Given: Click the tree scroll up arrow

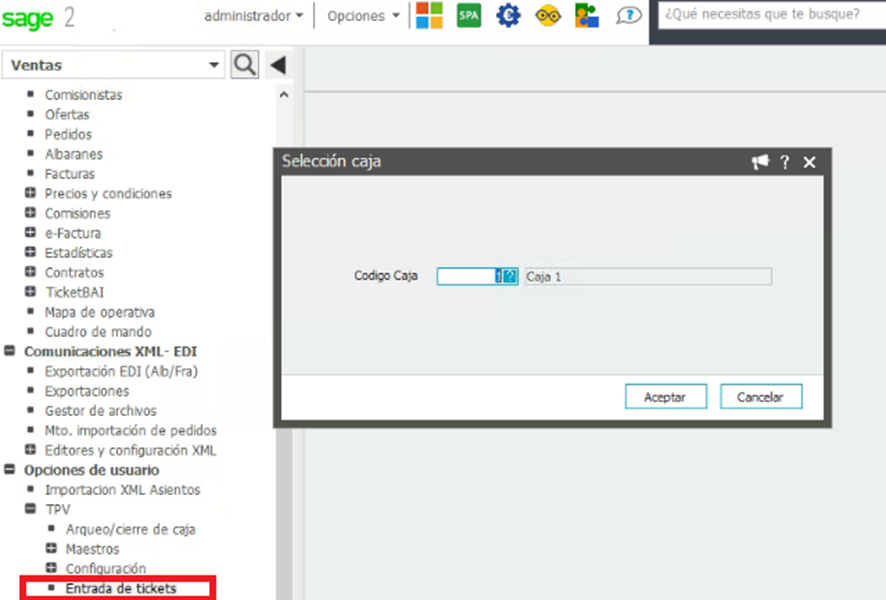Looking at the screenshot, I should [x=284, y=95].
